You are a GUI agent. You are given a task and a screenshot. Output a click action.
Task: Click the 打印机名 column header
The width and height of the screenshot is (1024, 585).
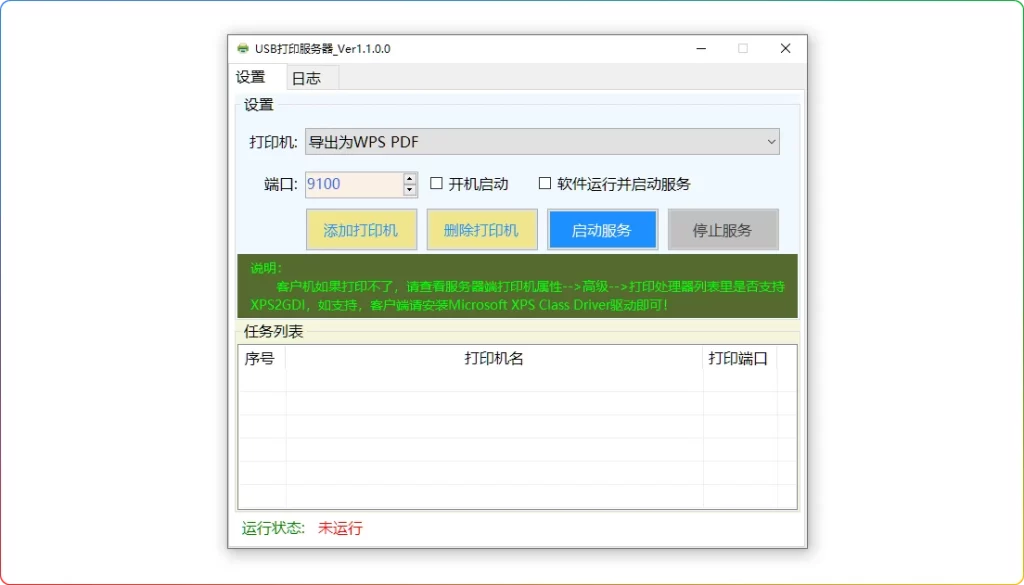tap(494, 358)
